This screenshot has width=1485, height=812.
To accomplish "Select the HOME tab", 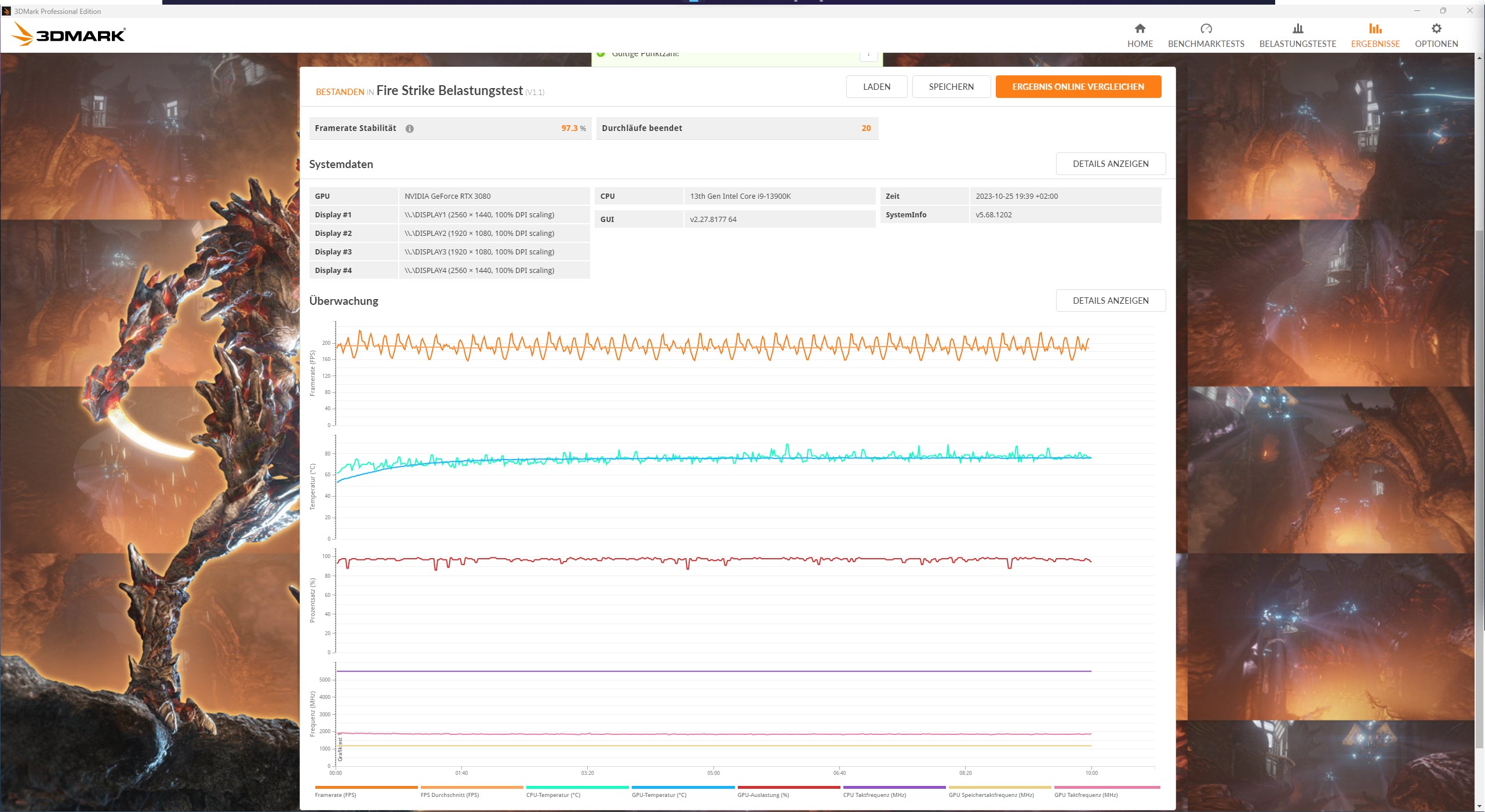I will (1140, 36).
